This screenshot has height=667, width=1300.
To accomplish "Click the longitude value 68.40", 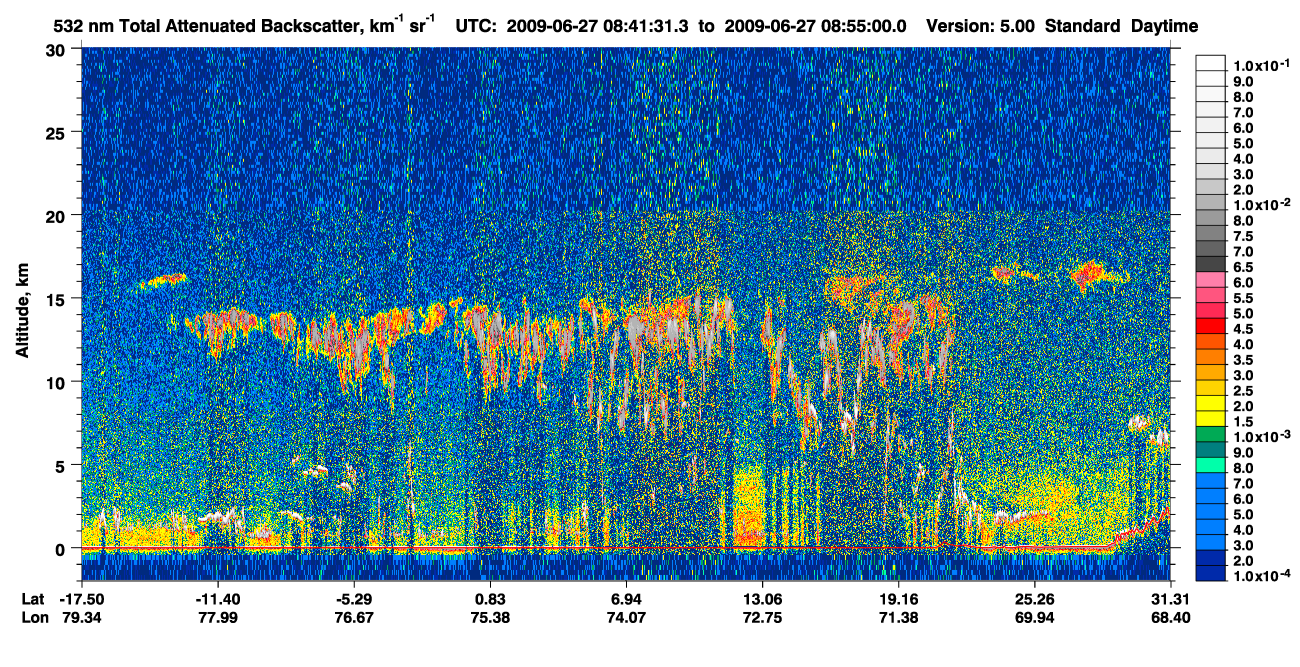I will pyautogui.click(x=1170, y=618).
